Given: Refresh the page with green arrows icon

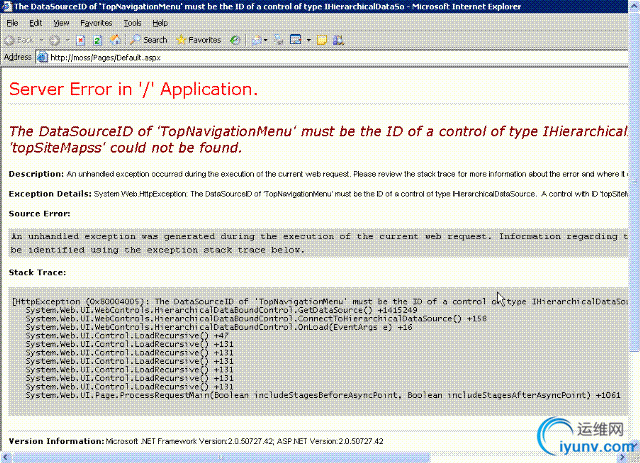Looking at the screenshot, I should click(x=97, y=40).
